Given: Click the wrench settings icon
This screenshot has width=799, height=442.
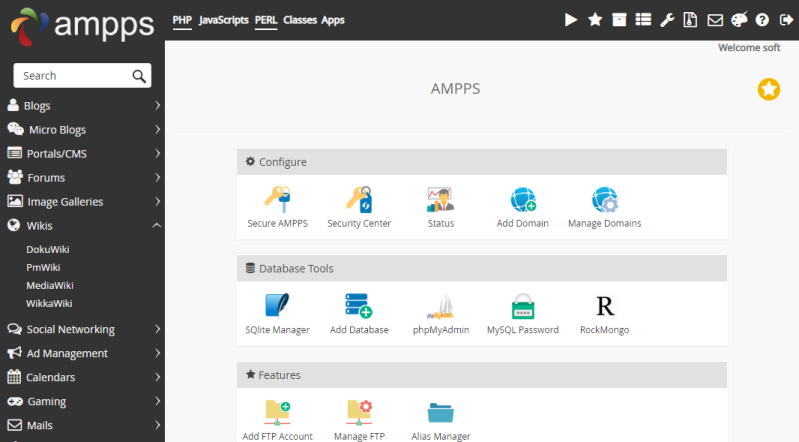Looking at the screenshot, I should tap(667, 20).
